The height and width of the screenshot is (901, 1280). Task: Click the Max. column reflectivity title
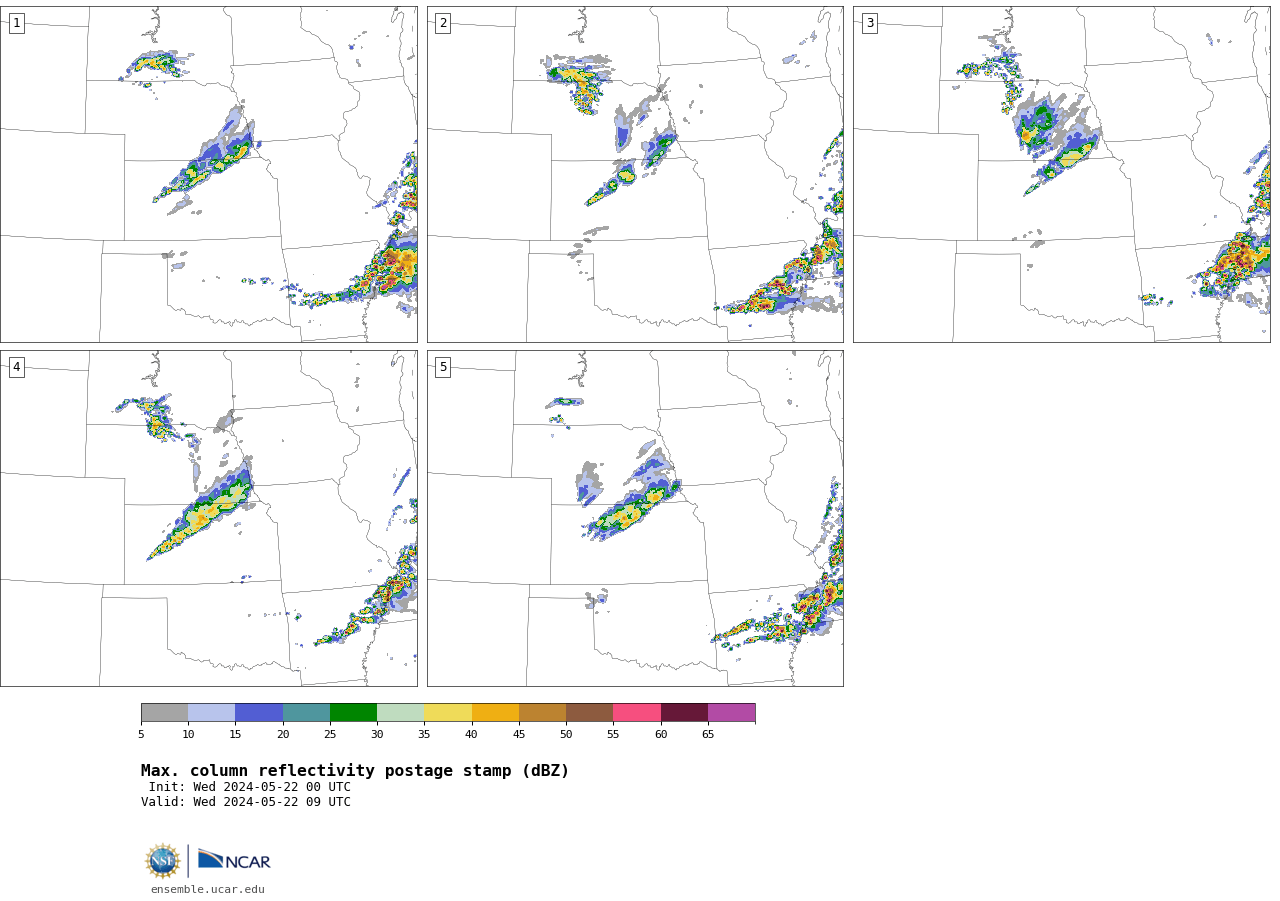click(x=355, y=771)
